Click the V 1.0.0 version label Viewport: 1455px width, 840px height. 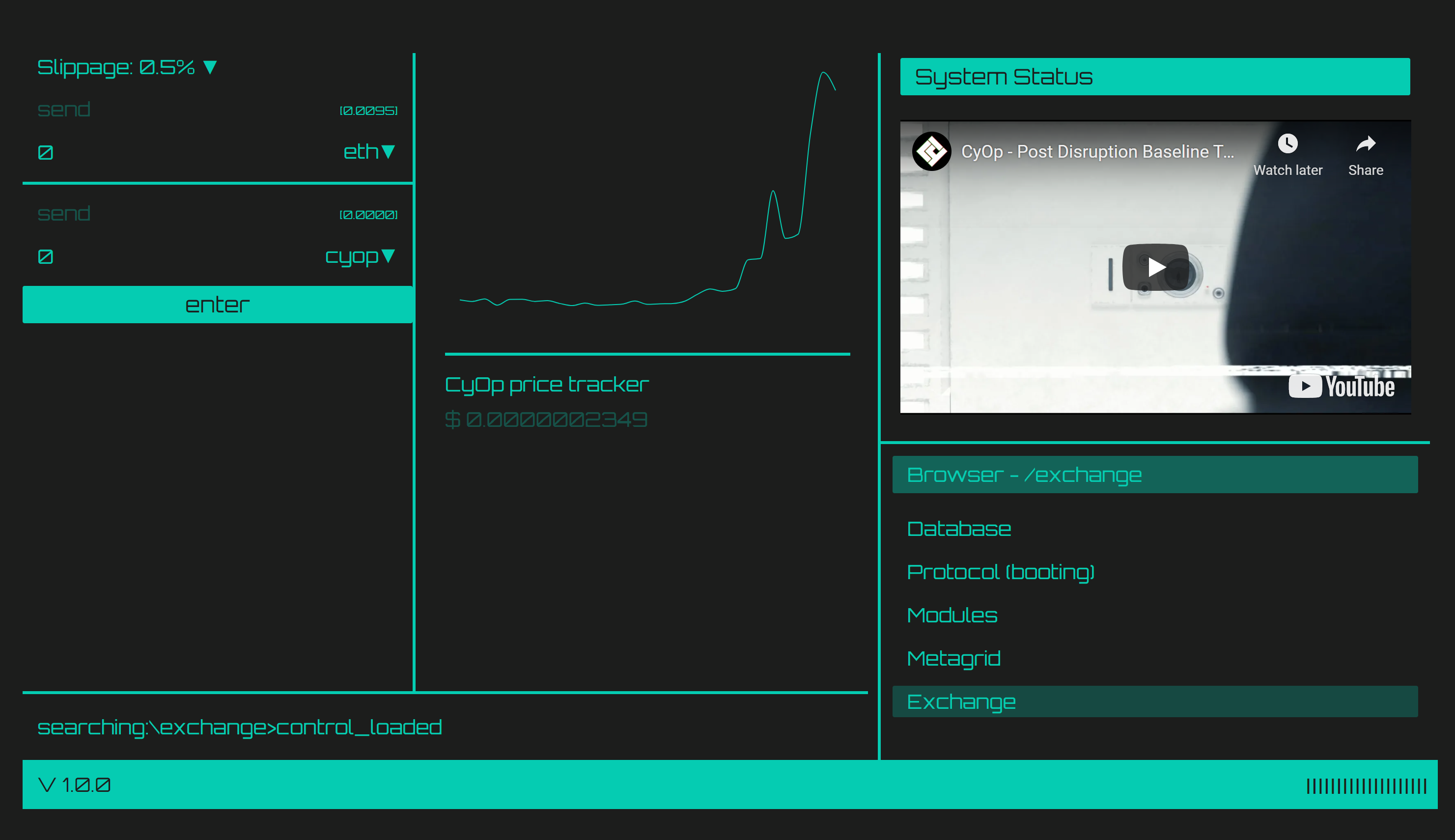click(x=74, y=785)
